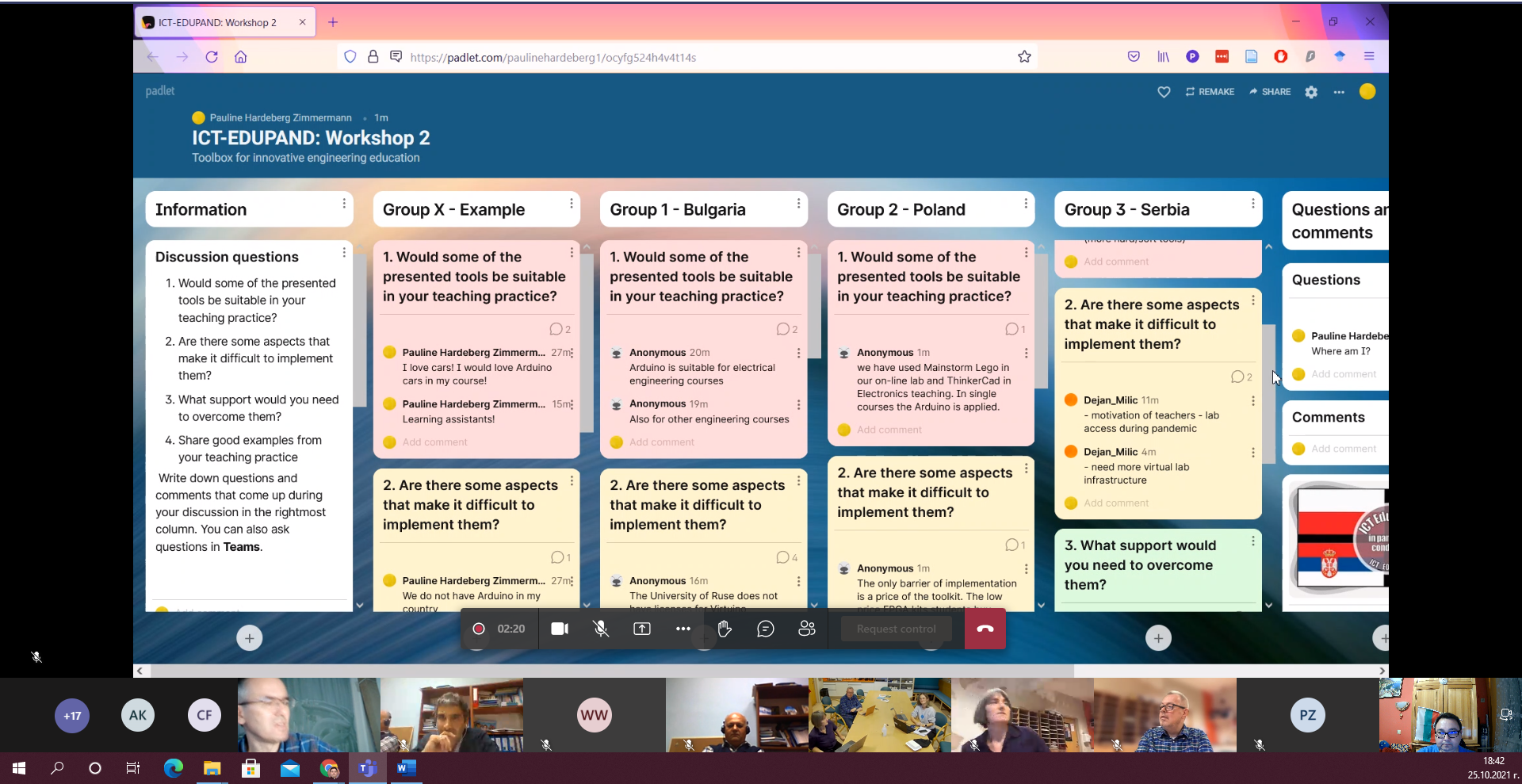
Task: Click the Padlet heart like icon
Action: point(1164,92)
